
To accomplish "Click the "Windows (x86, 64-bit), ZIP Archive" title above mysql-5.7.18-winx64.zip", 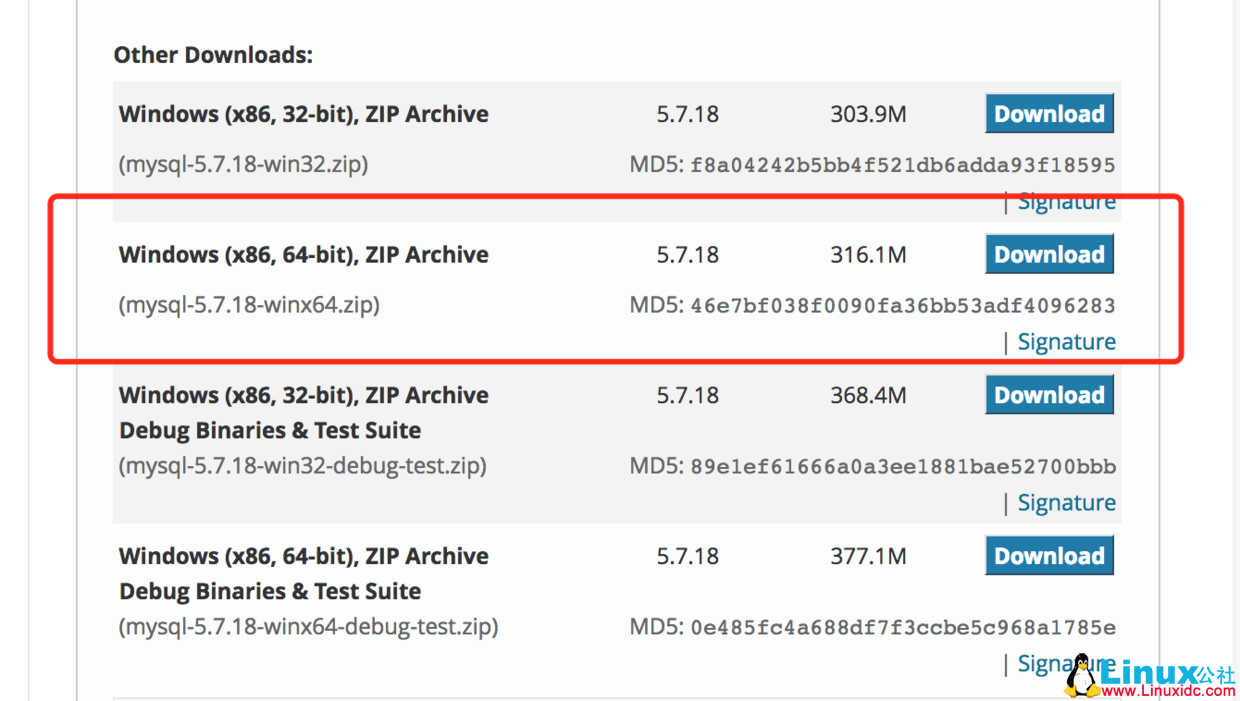I will tap(304, 255).
